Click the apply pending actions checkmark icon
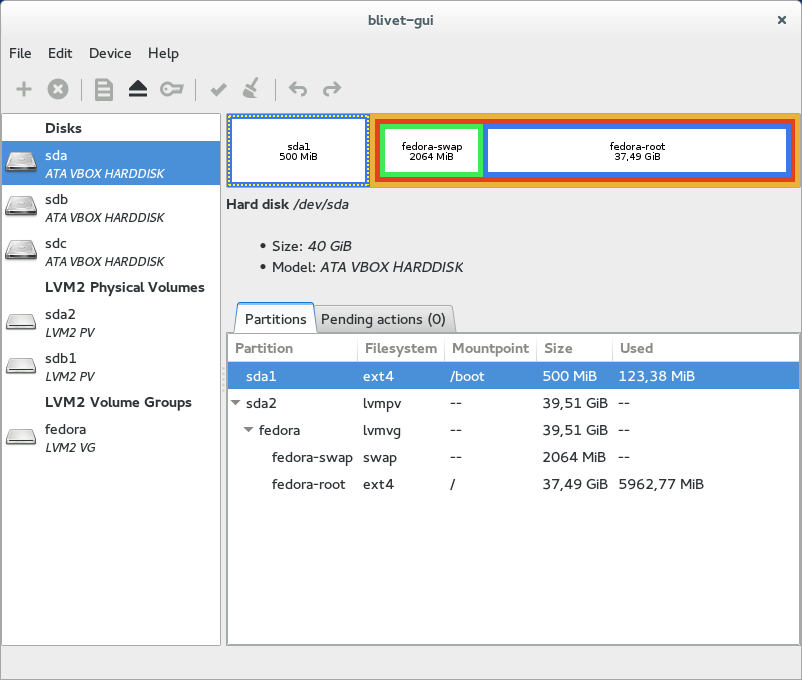This screenshot has height=680, width=802. pos(218,89)
